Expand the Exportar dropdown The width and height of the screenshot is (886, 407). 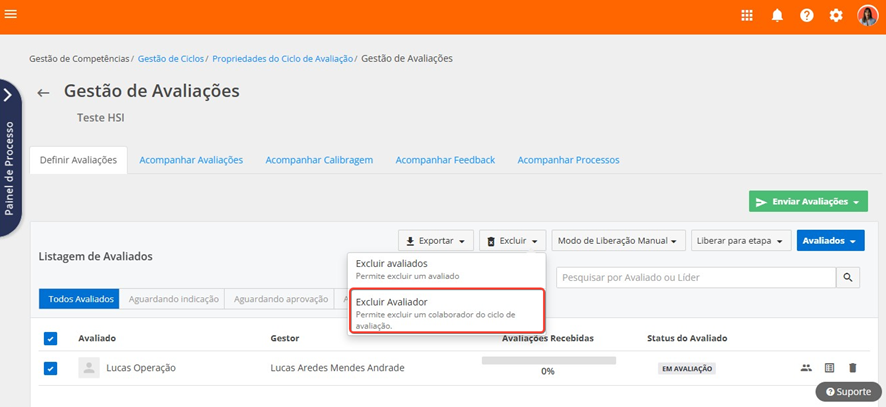click(436, 241)
